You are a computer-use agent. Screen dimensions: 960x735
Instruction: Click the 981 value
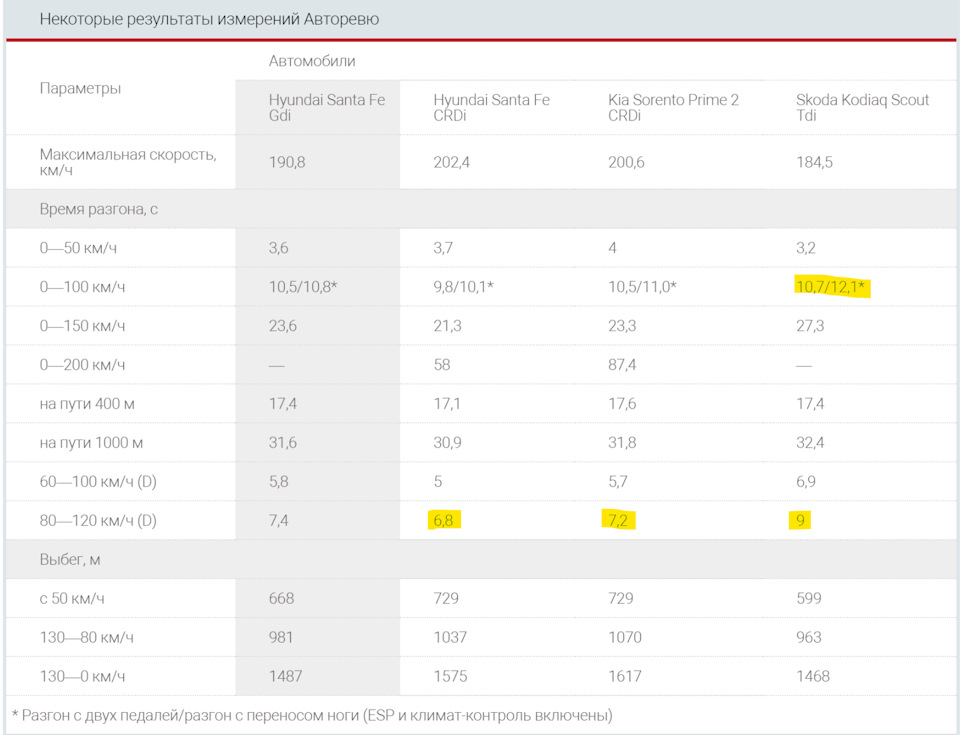pos(281,638)
